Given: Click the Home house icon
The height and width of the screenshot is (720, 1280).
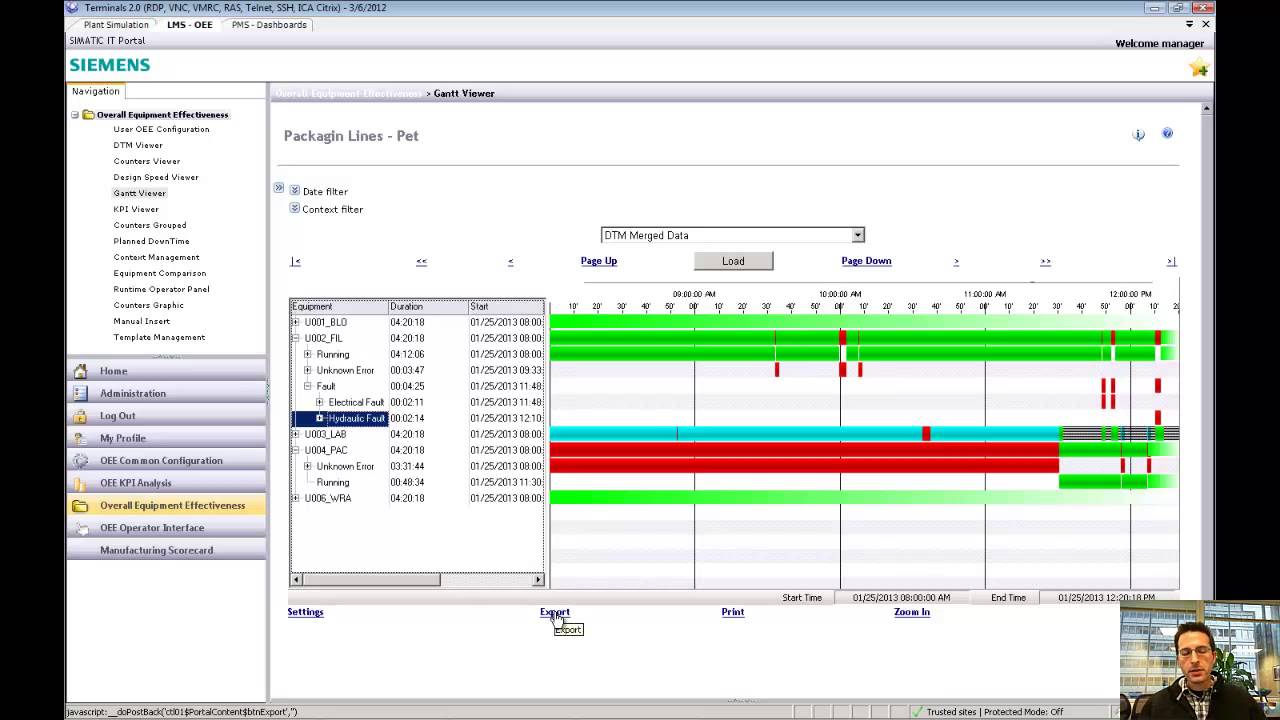Looking at the screenshot, I should pyautogui.click(x=80, y=371).
